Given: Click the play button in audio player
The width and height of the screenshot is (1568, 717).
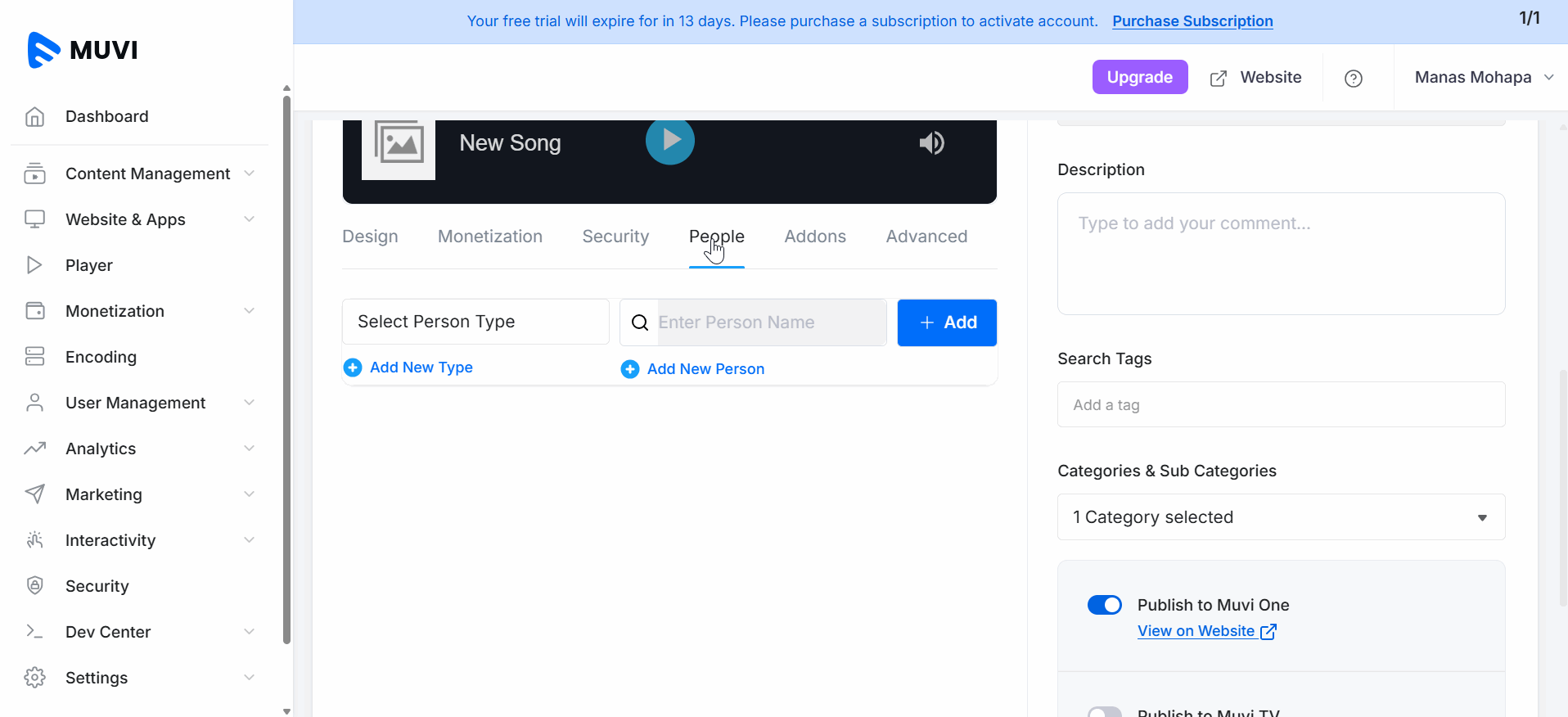Looking at the screenshot, I should 669,141.
